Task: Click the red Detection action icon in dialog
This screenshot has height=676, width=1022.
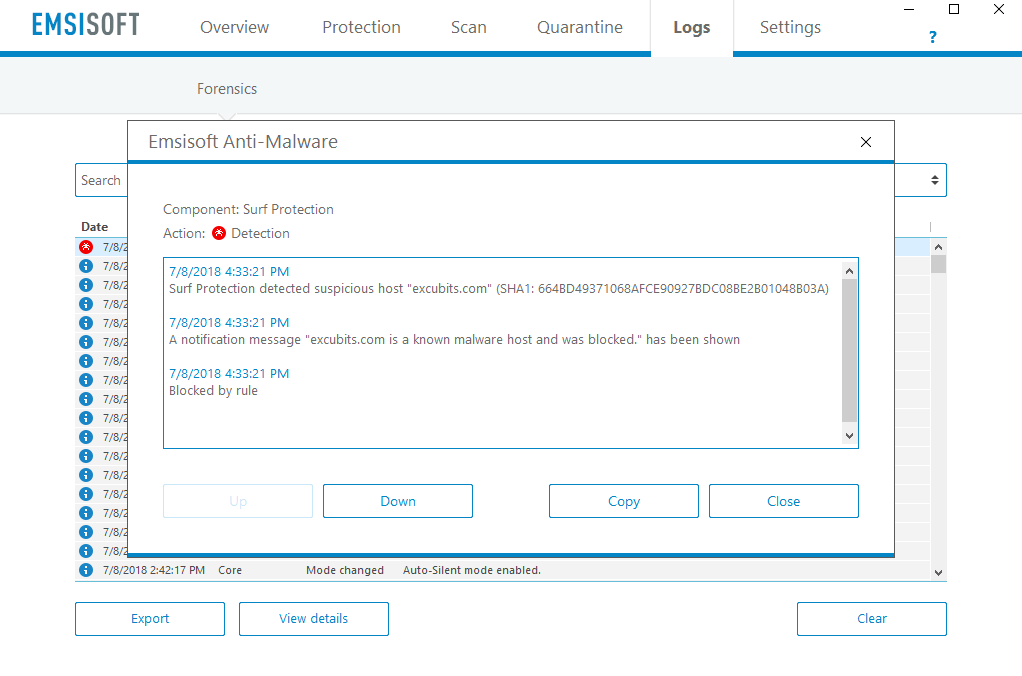Action: pyautogui.click(x=219, y=233)
